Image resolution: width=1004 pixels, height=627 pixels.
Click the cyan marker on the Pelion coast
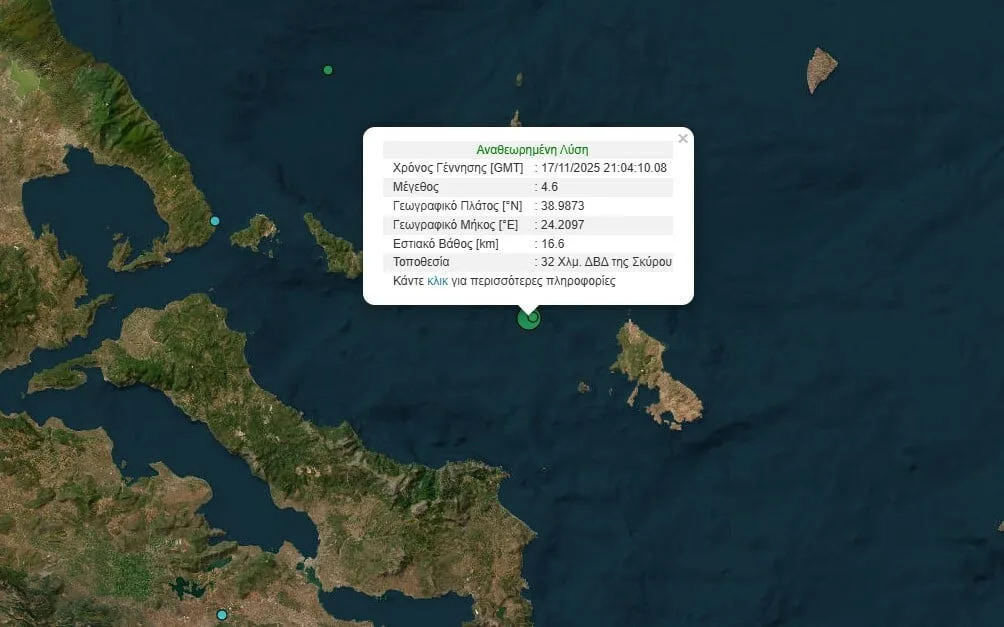point(215,221)
